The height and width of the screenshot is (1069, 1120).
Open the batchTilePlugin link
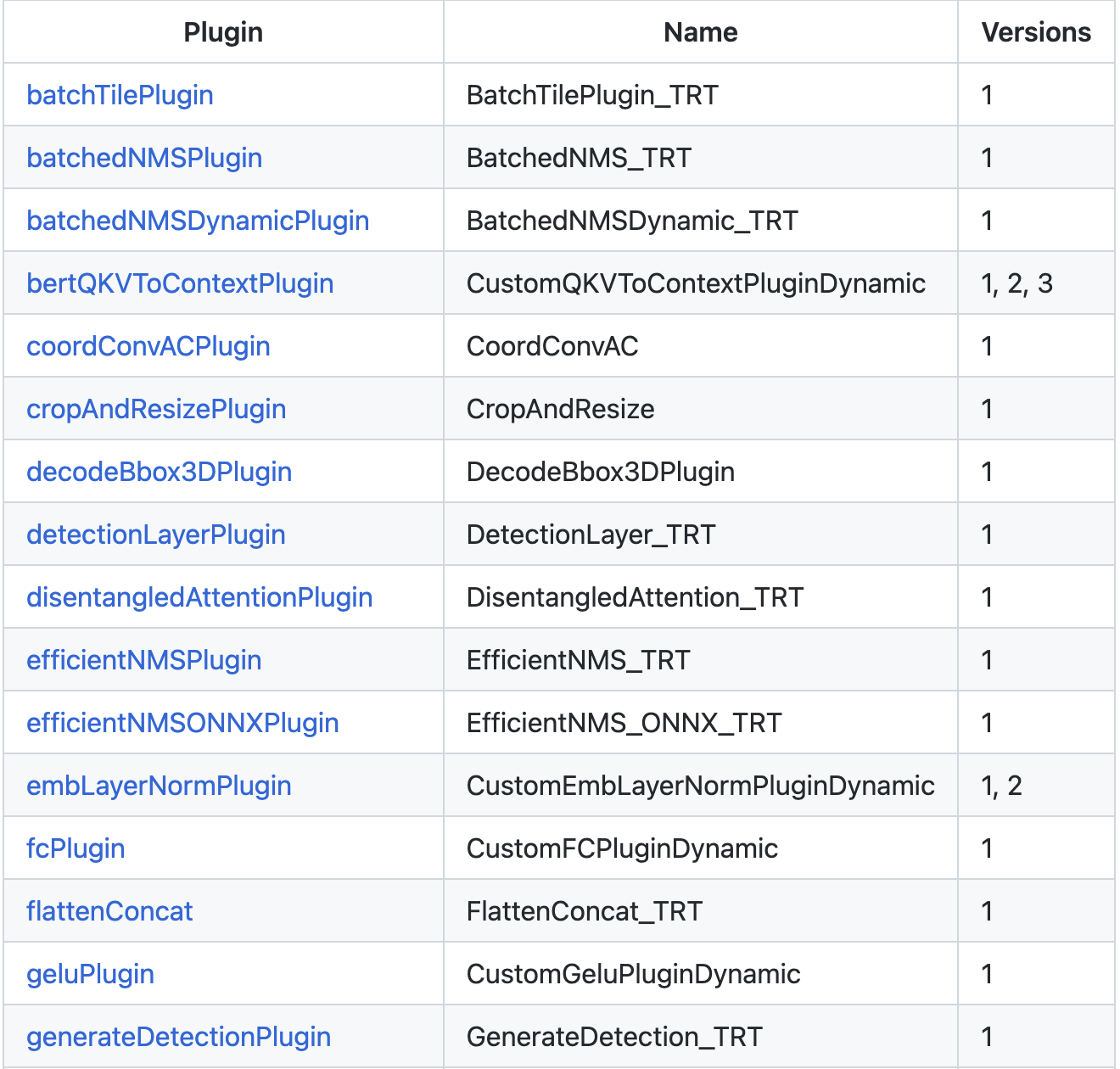(120, 94)
